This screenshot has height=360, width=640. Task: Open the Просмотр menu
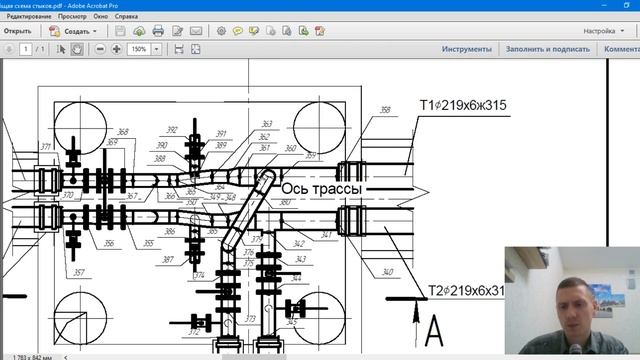(x=72, y=16)
